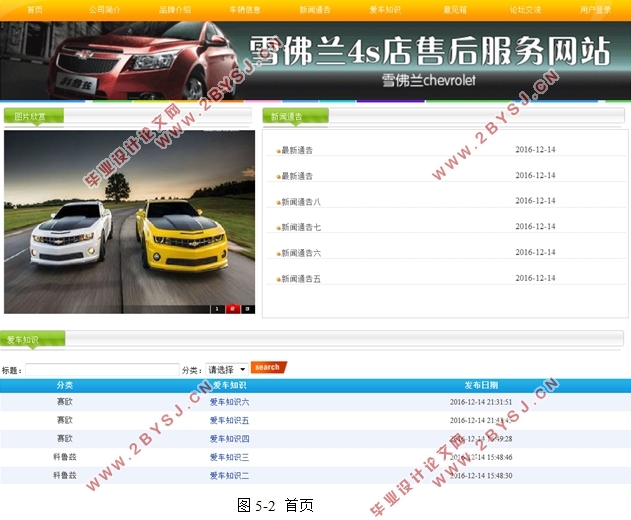Select 爱车知识 in the top menu
631x520 pixels.
coord(385,10)
